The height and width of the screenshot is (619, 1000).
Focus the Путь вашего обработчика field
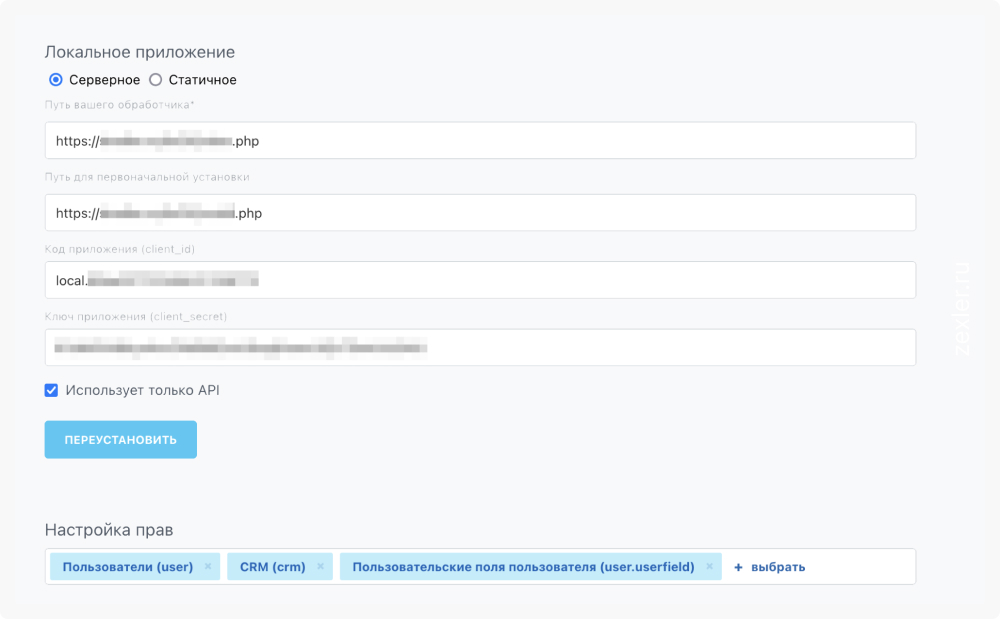[480, 140]
